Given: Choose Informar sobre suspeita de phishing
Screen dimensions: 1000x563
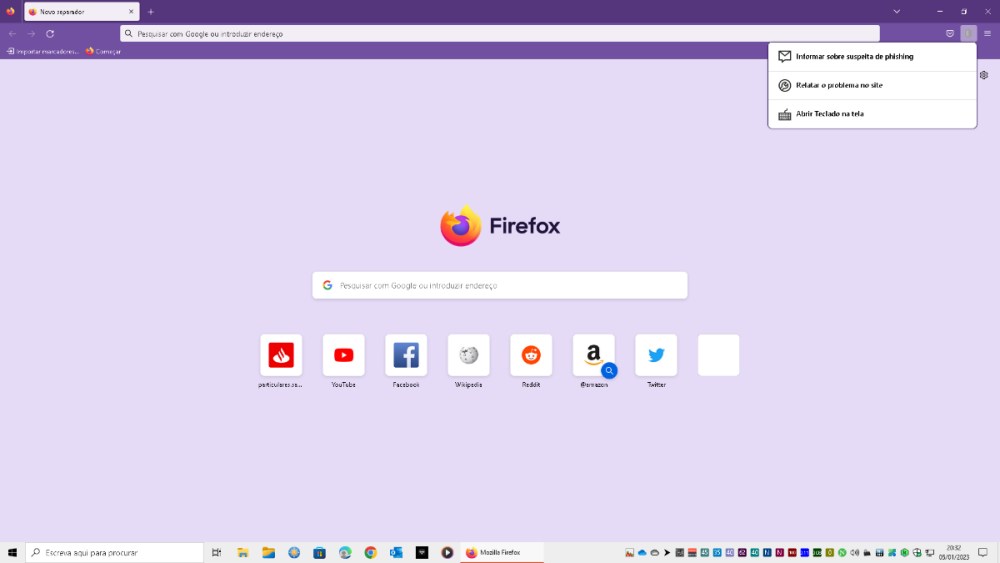Looking at the screenshot, I should click(872, 57).
